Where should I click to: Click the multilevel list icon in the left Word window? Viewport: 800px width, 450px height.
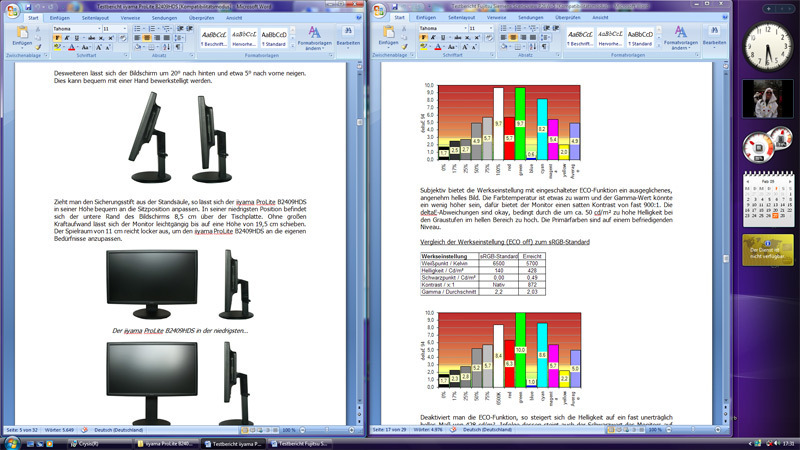[x=166, y=29]
